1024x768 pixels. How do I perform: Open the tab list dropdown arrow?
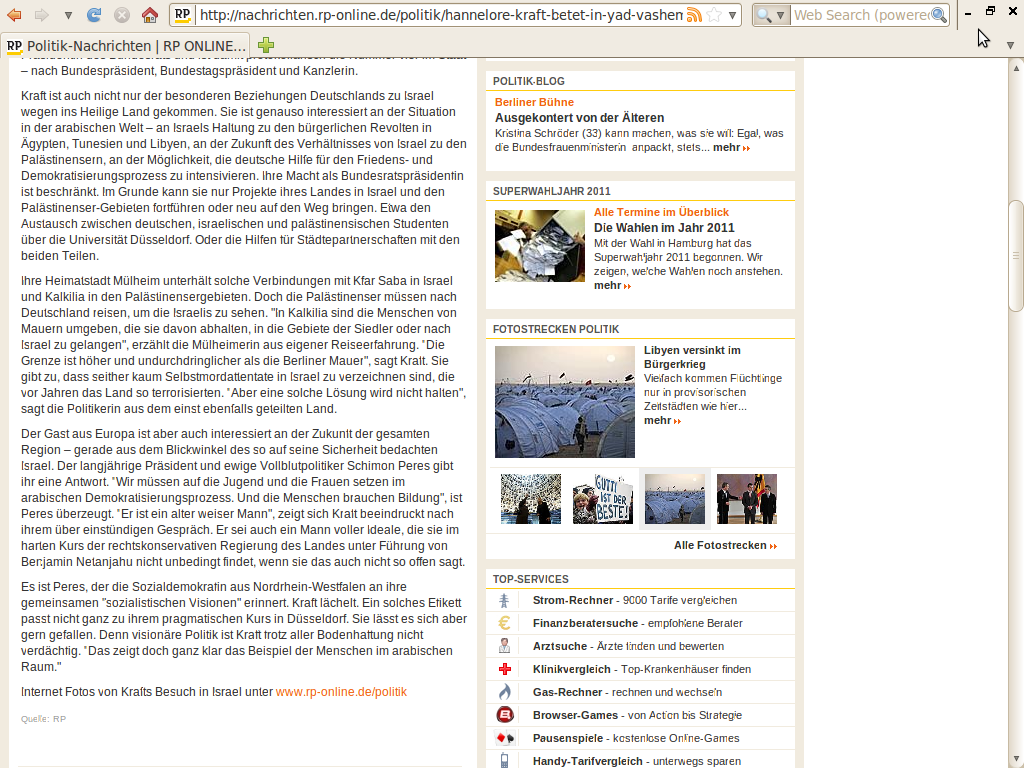point(1010,45)
